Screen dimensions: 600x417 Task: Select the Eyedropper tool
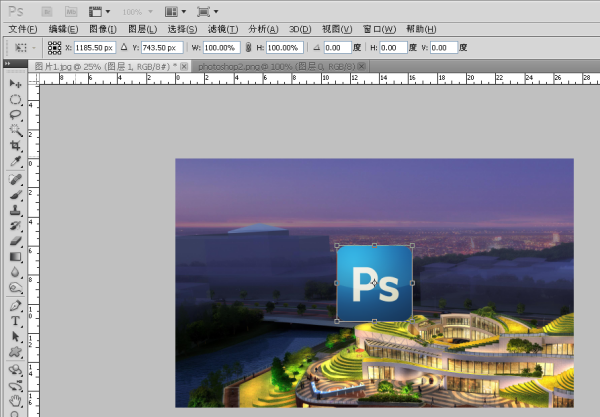tap(15, 161)
